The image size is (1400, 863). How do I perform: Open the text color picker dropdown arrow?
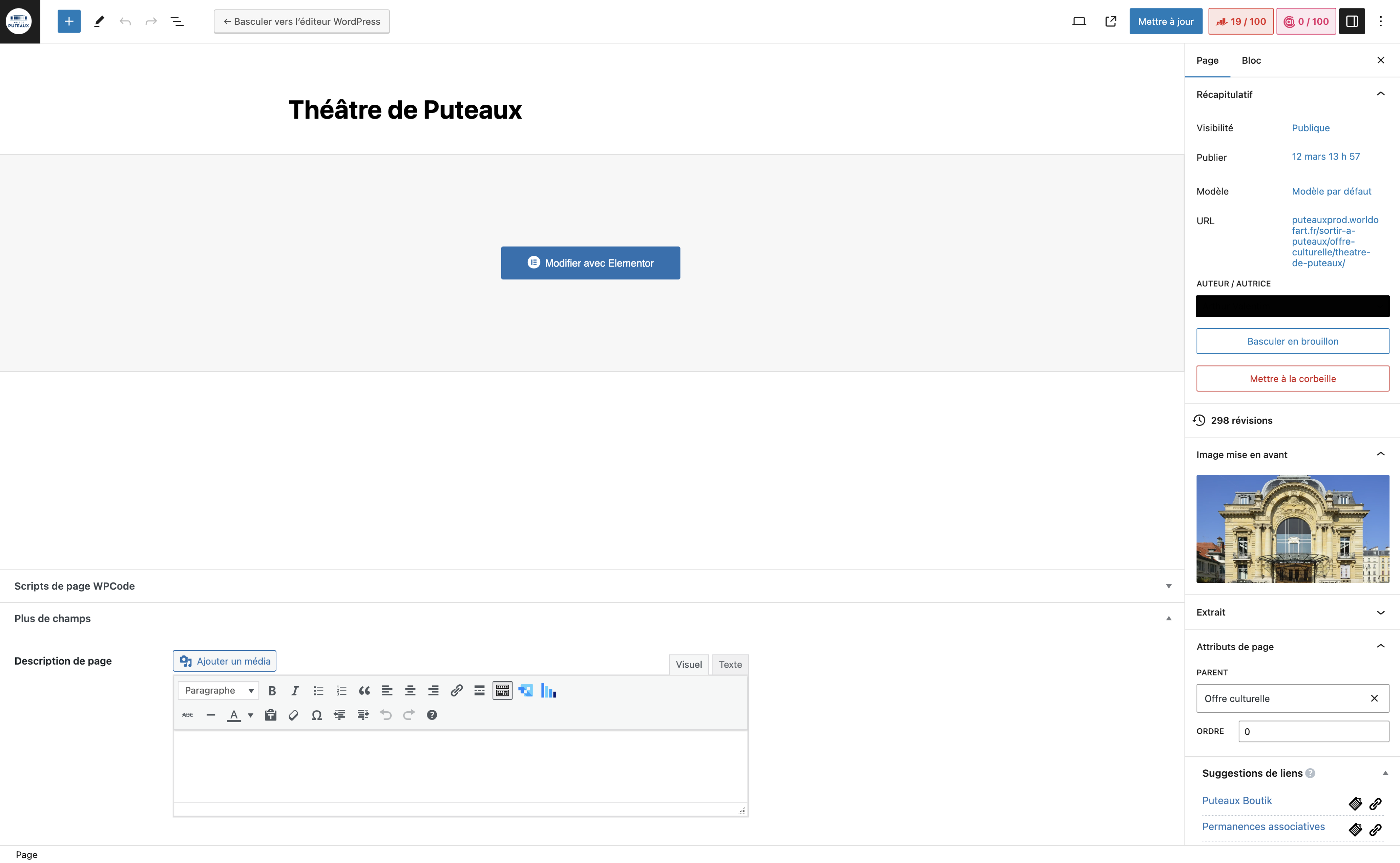250,715
